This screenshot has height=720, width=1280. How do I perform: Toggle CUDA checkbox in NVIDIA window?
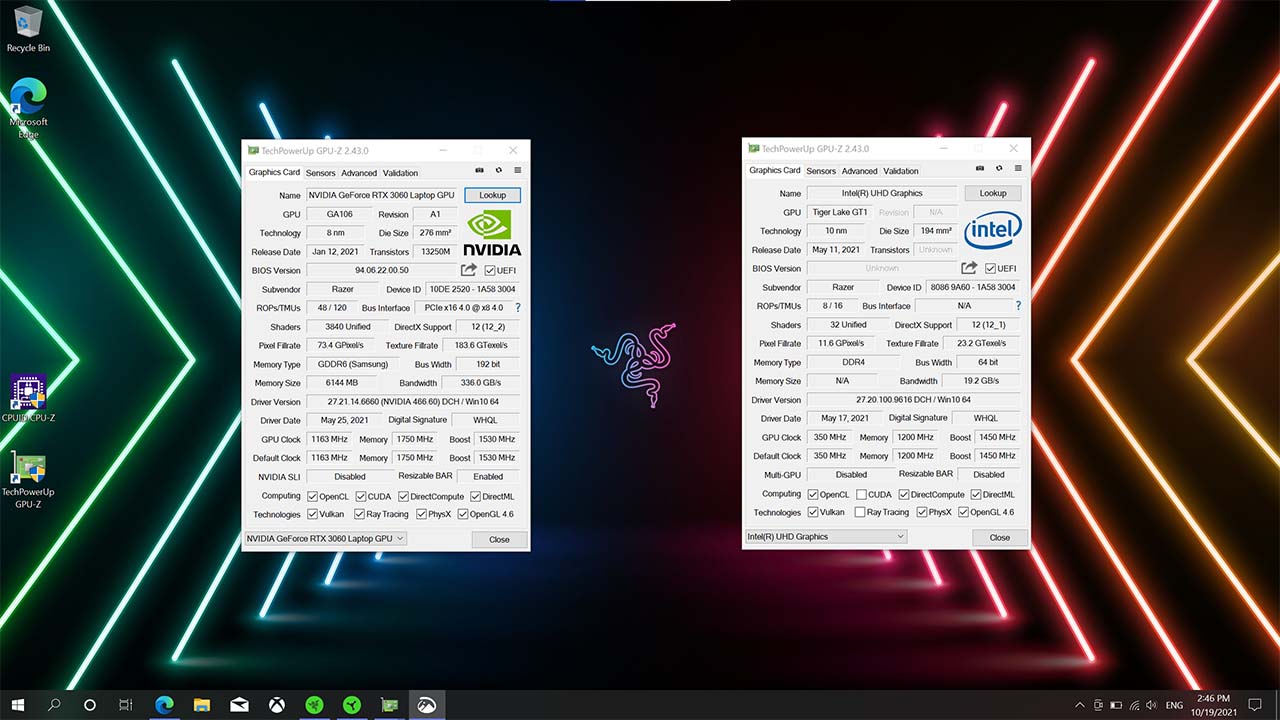(x=359, y=496)
